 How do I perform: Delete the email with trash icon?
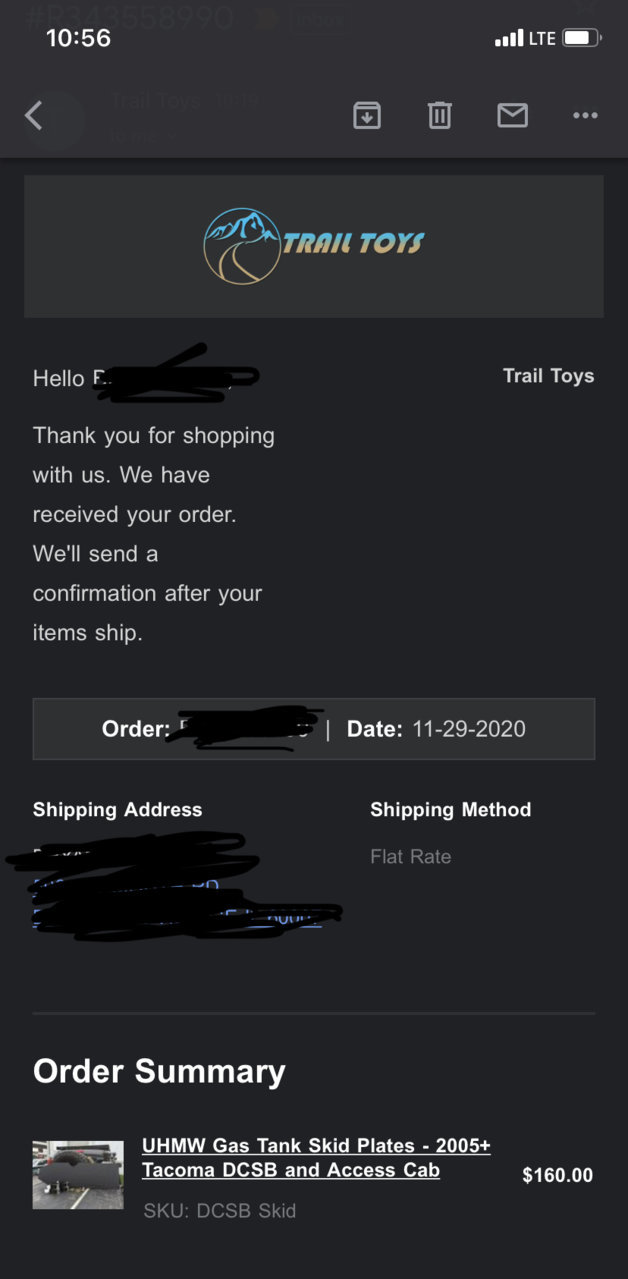pos(440,116)
